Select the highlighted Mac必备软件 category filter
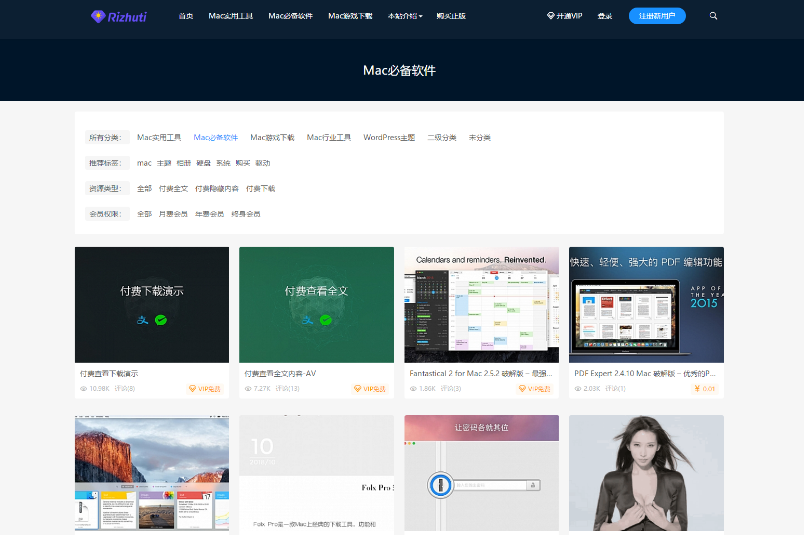The image size is (804, 535). point(216,137)
